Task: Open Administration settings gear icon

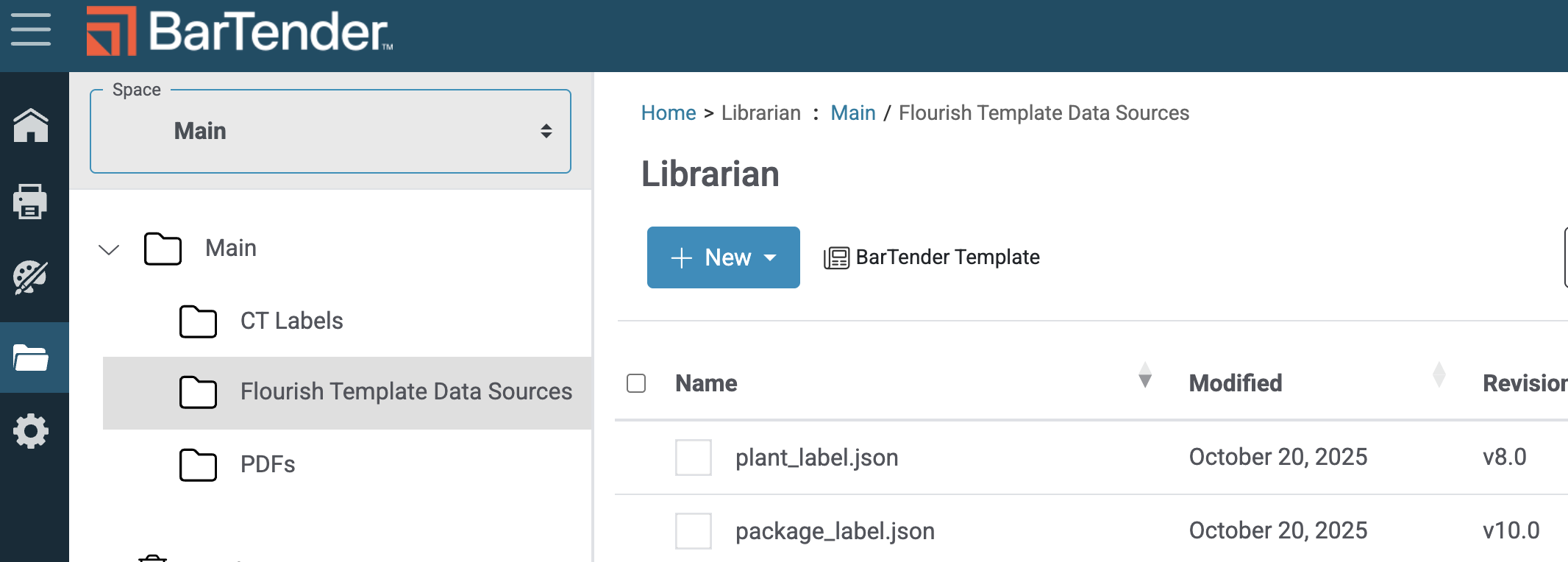Action: [31, 431]
